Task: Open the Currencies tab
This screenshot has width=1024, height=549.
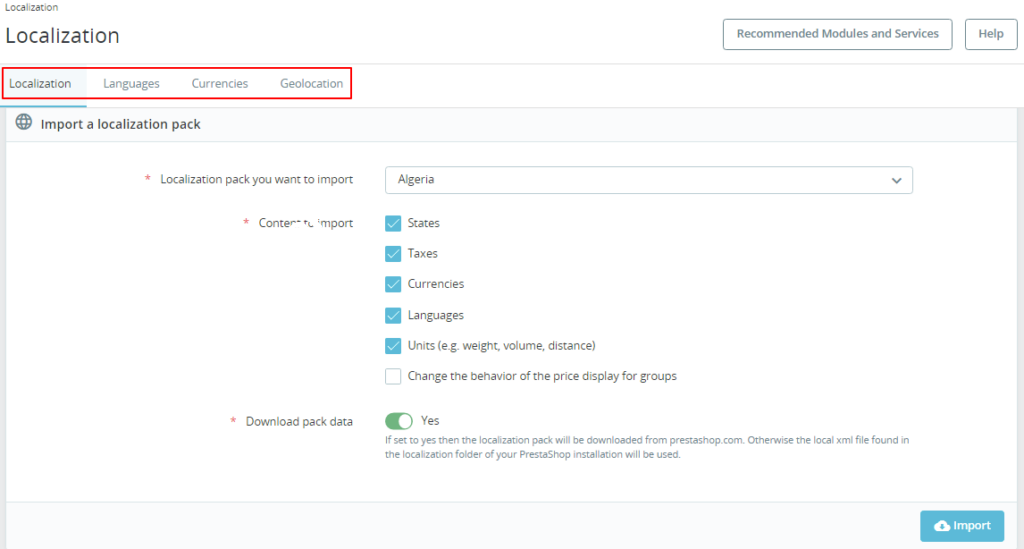Action: tap(220, 84)
